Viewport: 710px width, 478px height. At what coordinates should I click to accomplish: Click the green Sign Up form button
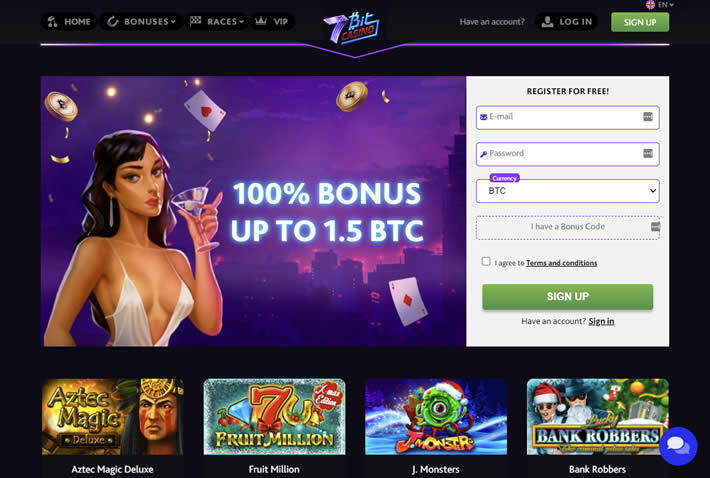tap(567, 296)
